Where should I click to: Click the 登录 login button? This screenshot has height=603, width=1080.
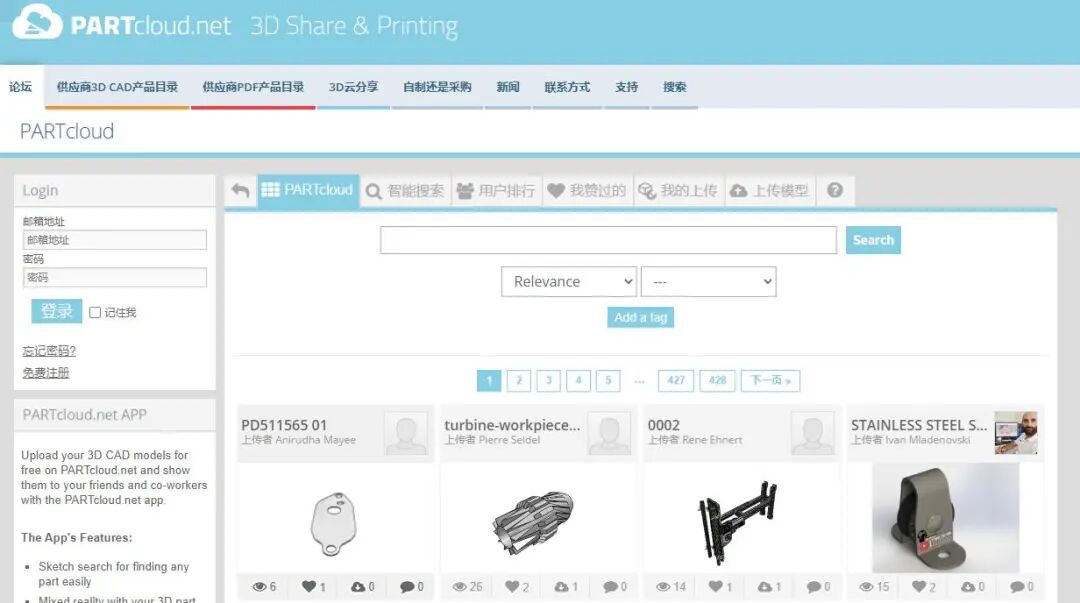(56, 311)
